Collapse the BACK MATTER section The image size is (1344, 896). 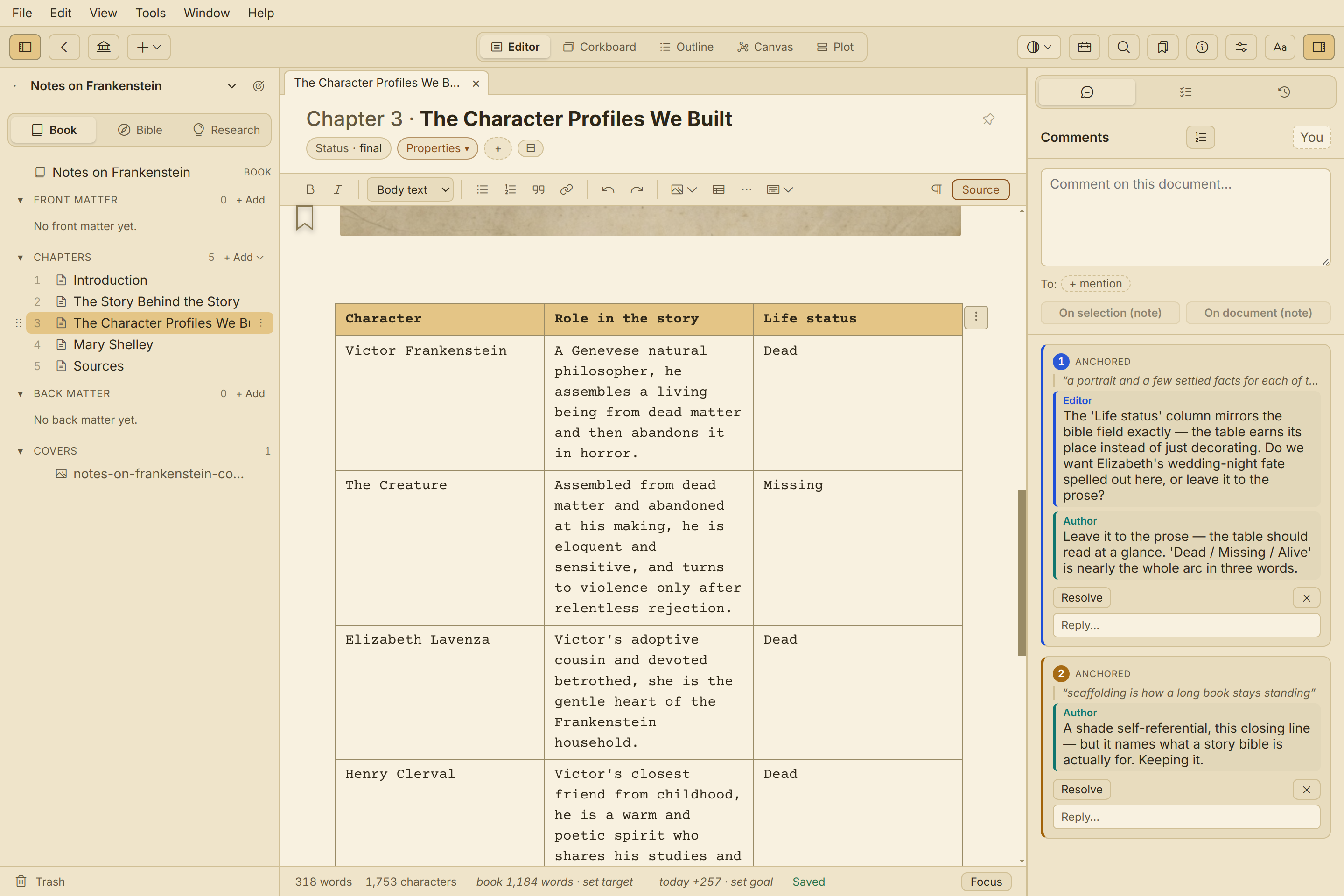click(21, 394)
